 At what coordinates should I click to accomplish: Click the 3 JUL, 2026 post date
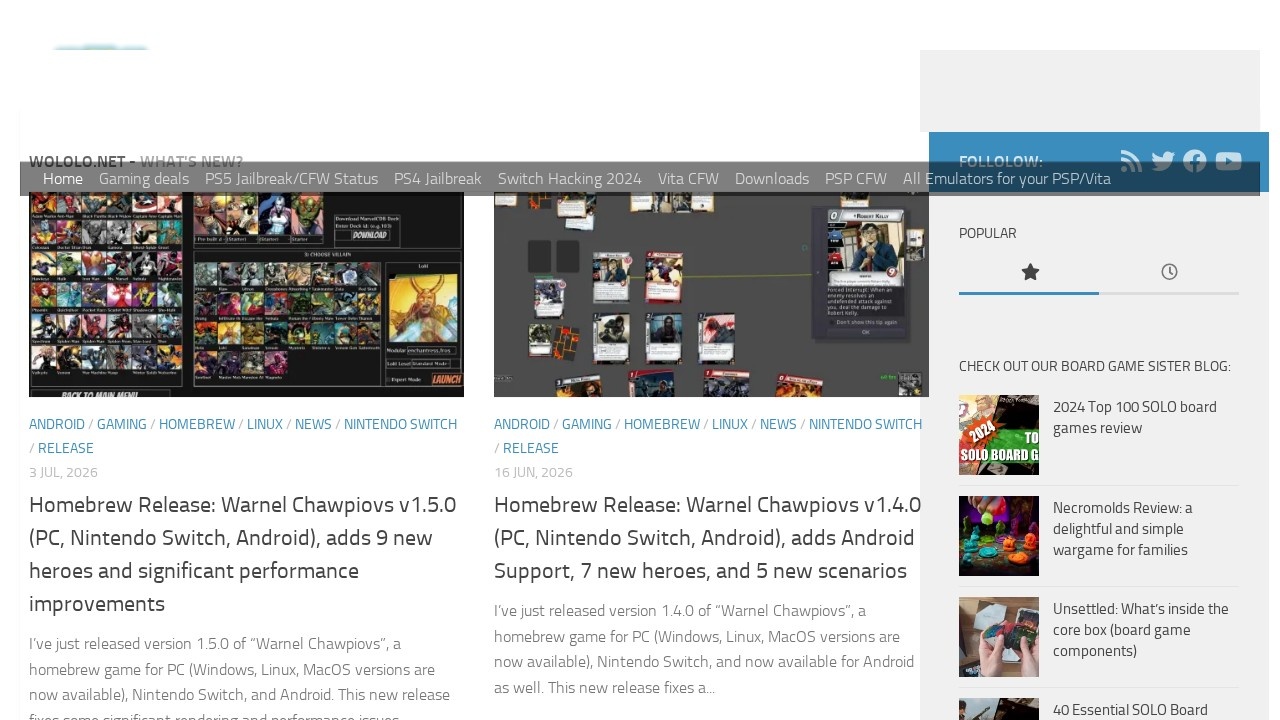(63, 472)
